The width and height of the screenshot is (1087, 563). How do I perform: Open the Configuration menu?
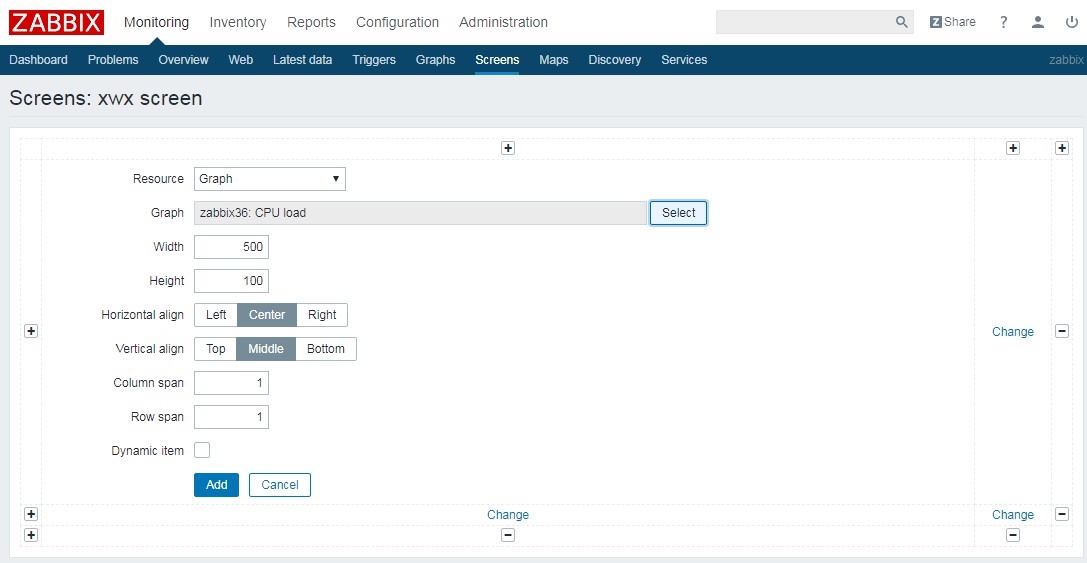[397, 22]
